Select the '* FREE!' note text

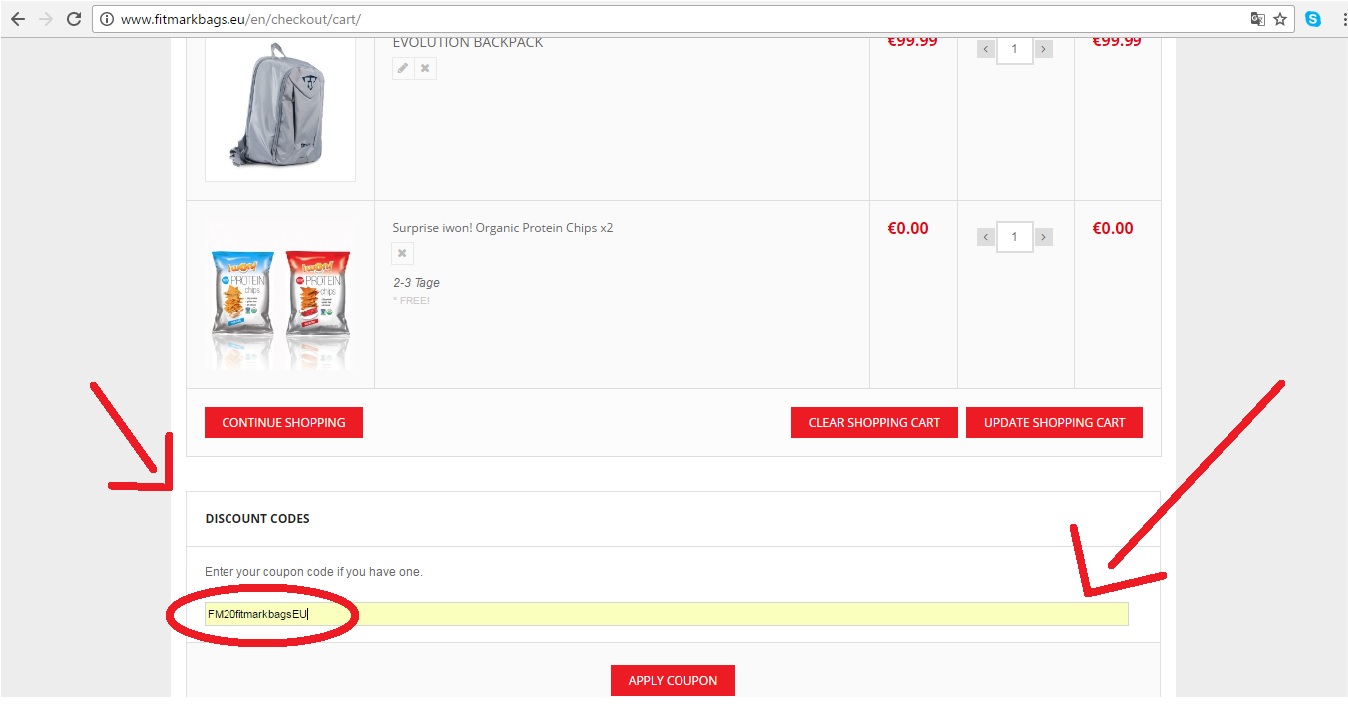click(411, 300)
